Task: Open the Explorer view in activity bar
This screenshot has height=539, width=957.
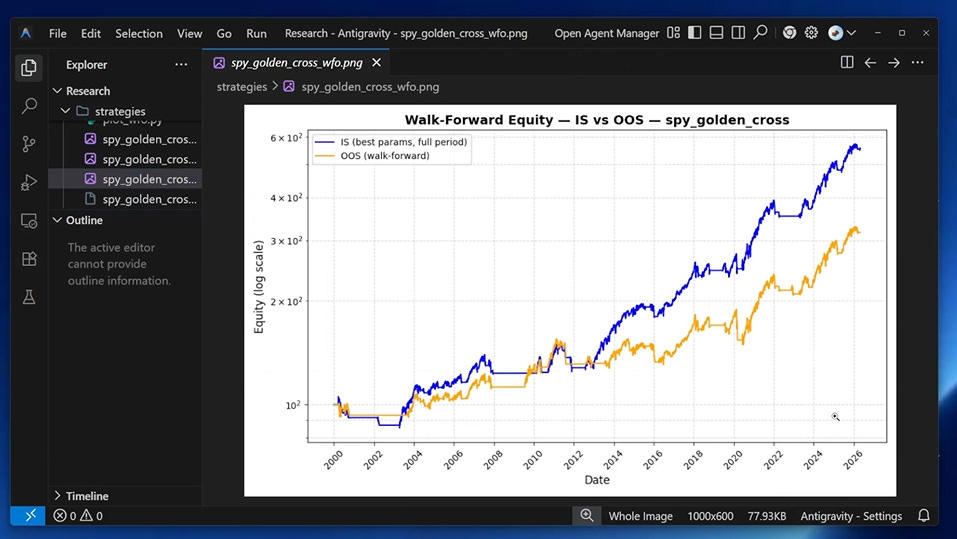Action: tap(29, 68)
